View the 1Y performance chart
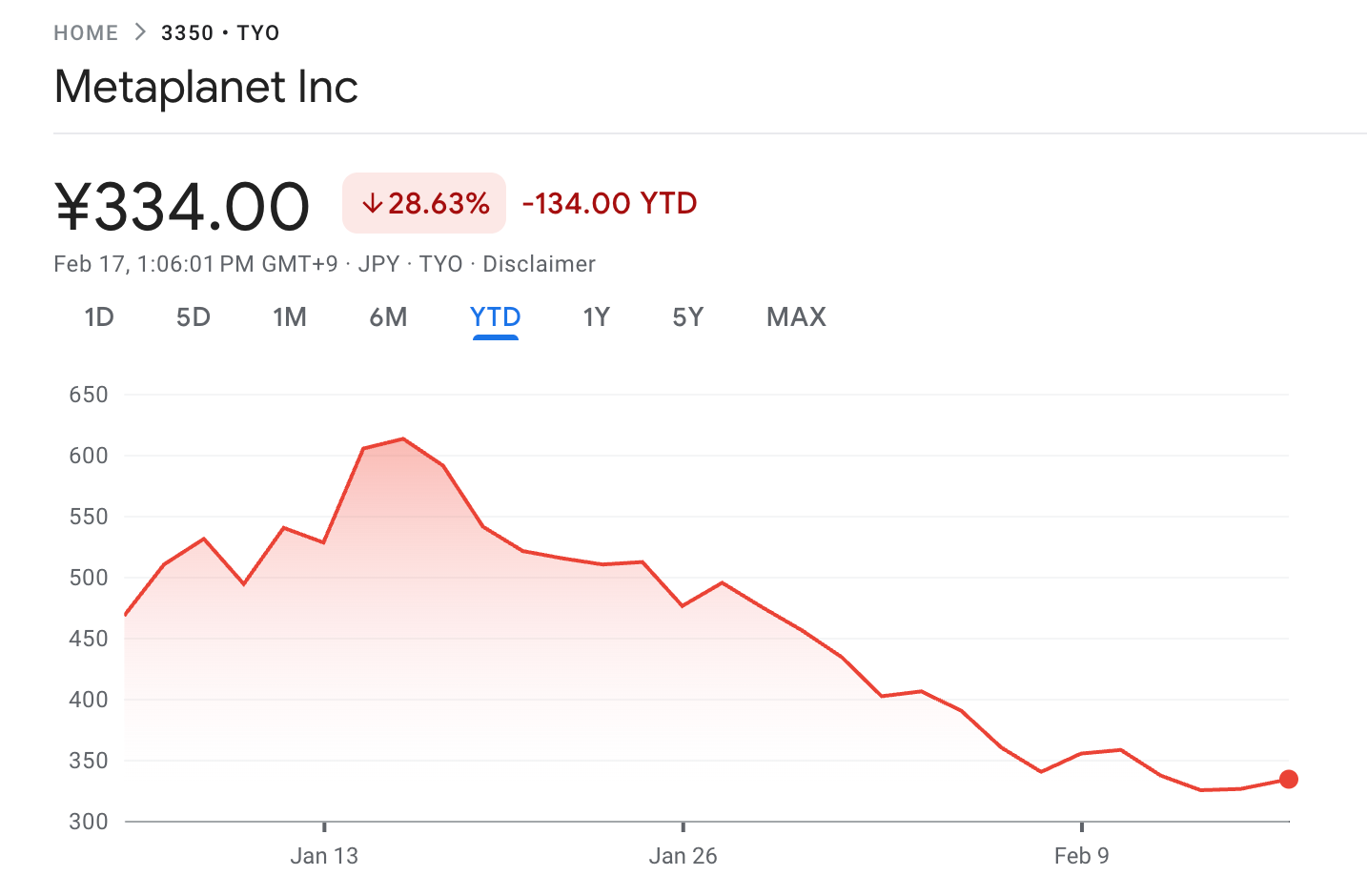This screenshot has width=1367, height=896. tap(596, 317)
